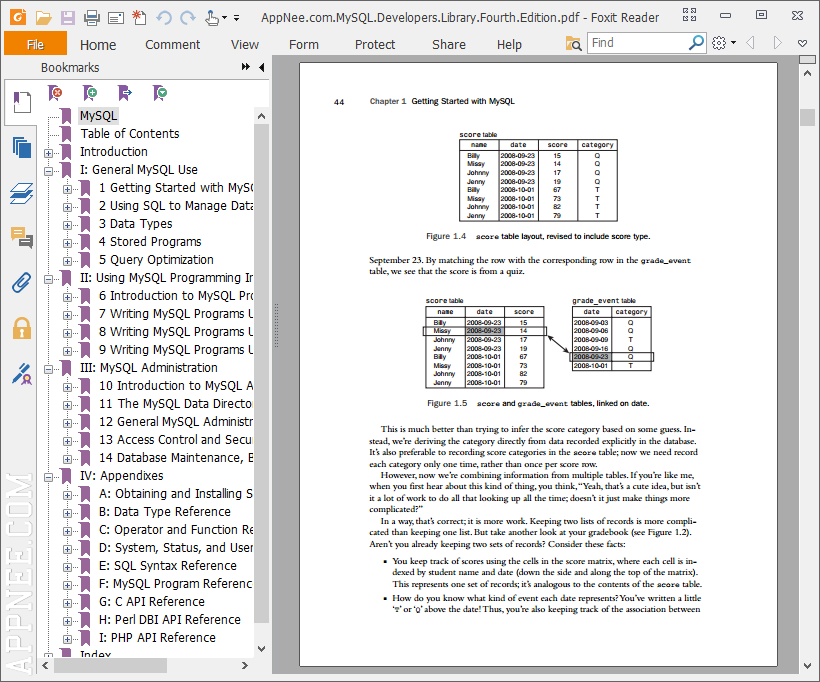The image size is (820, 682).
Task: Collapse II: Using MySQL Programming section
Action: click(49, 279)
